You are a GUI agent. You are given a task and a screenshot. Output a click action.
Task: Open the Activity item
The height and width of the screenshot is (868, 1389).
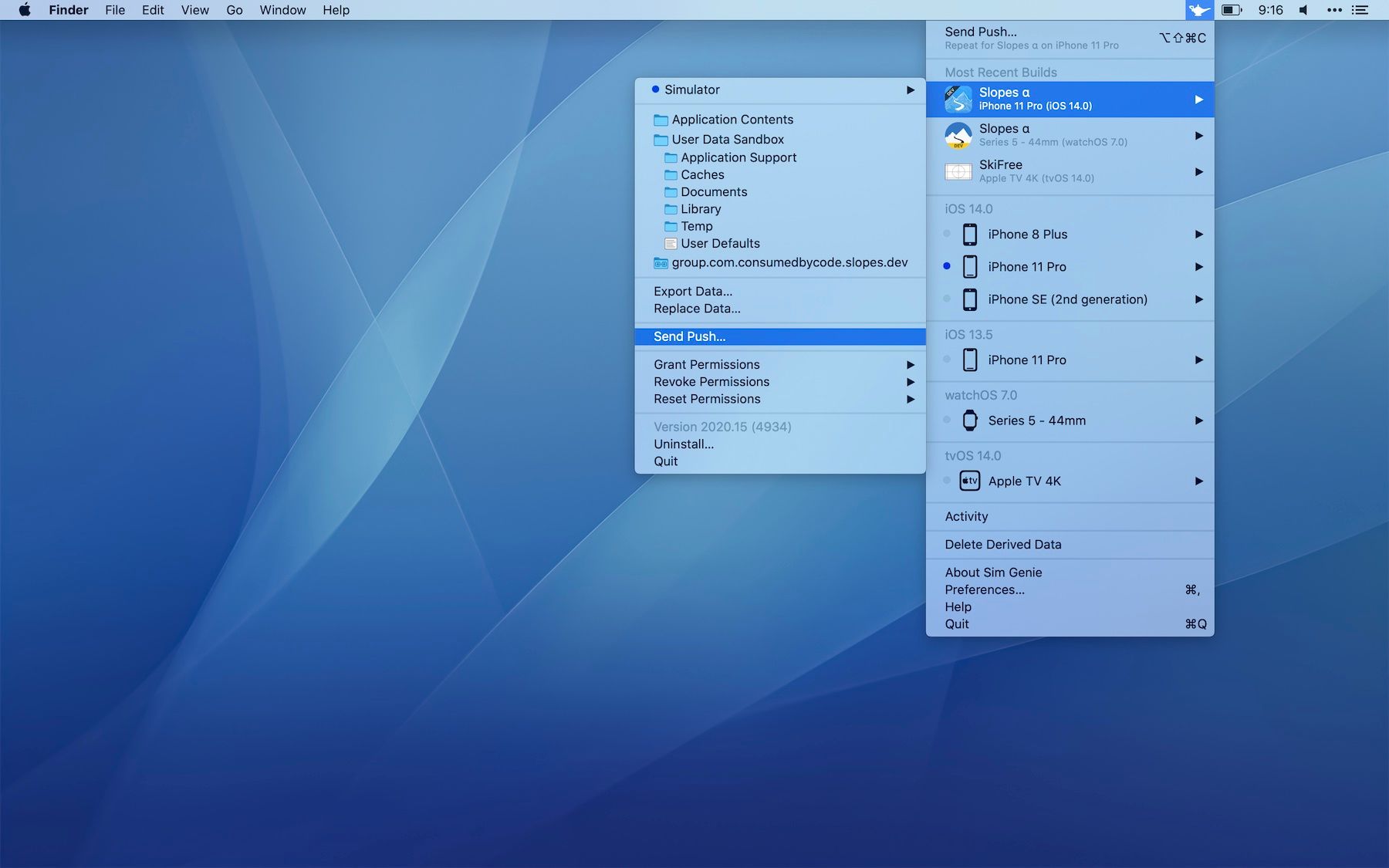[1070, 517]
